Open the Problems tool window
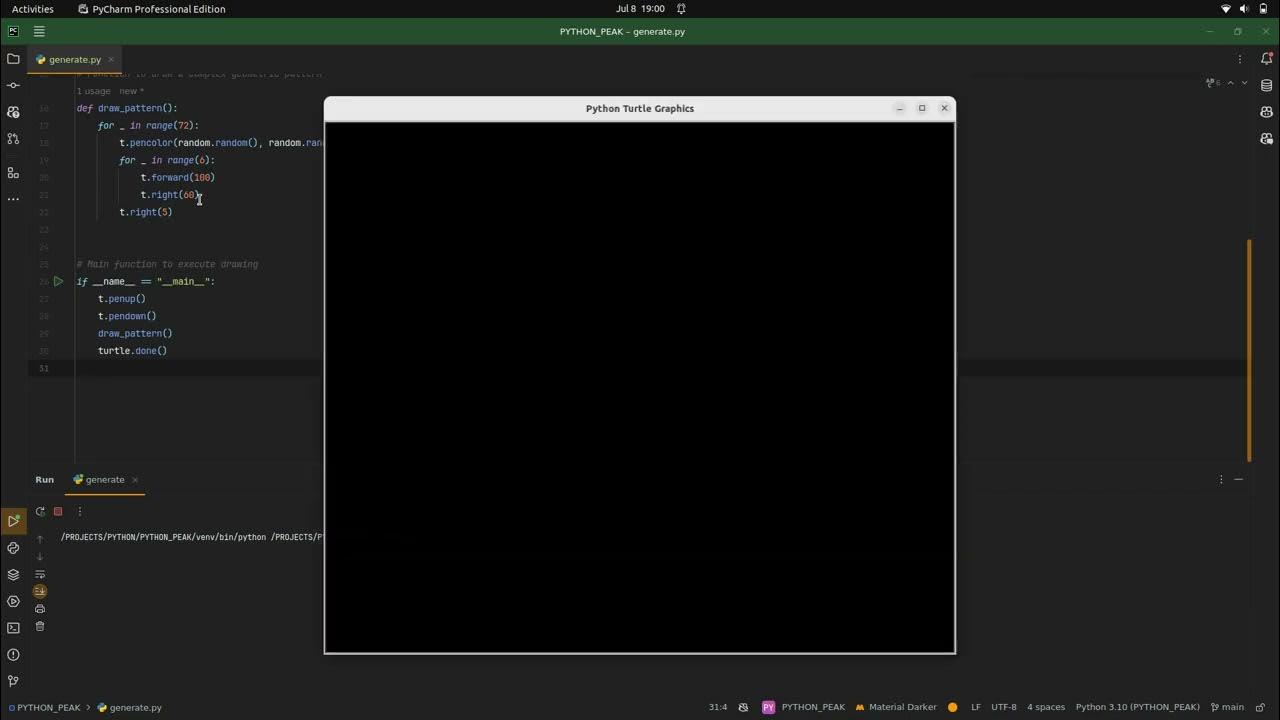Image resolution: width=1280 pixels, height=720 pixels. [13, 655]
